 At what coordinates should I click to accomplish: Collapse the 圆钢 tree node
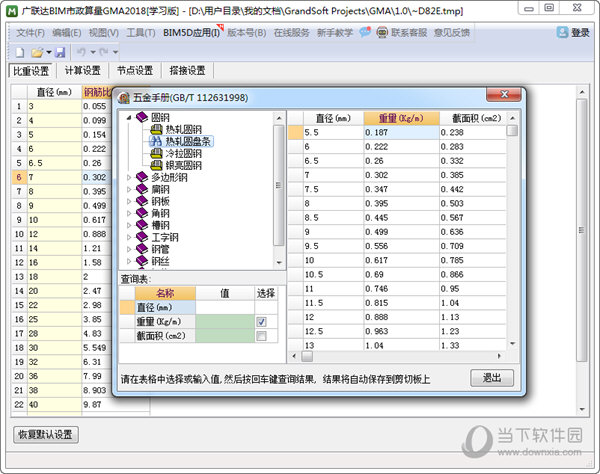129,117
